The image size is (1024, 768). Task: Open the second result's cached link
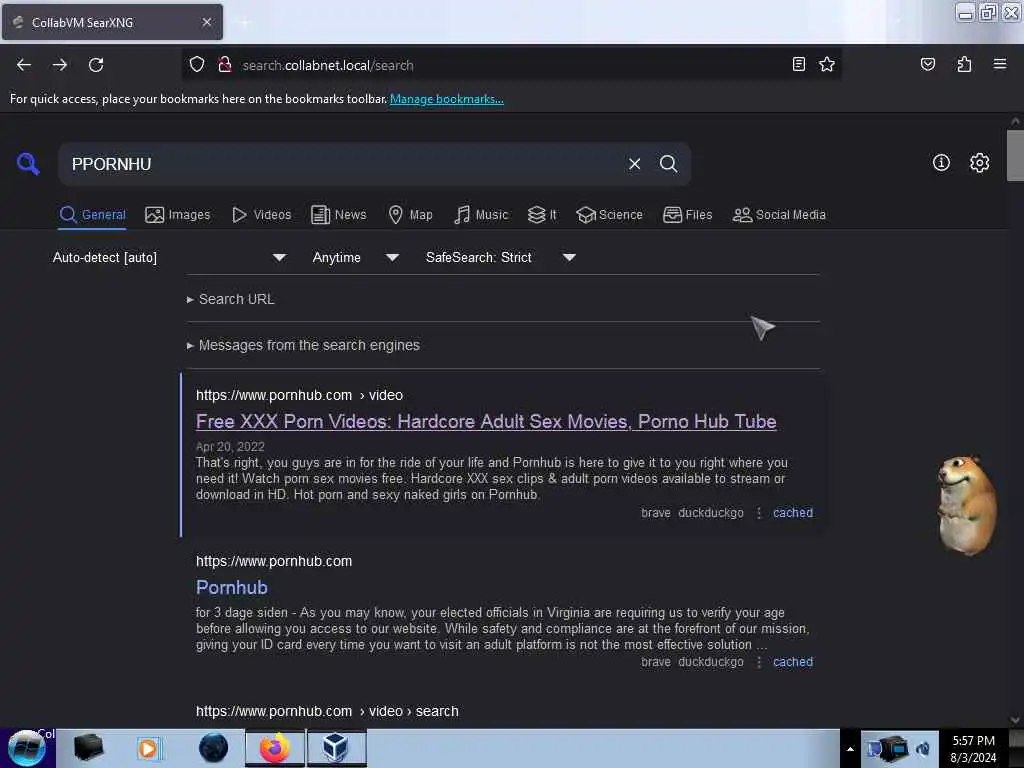click(x=793, y=662)
